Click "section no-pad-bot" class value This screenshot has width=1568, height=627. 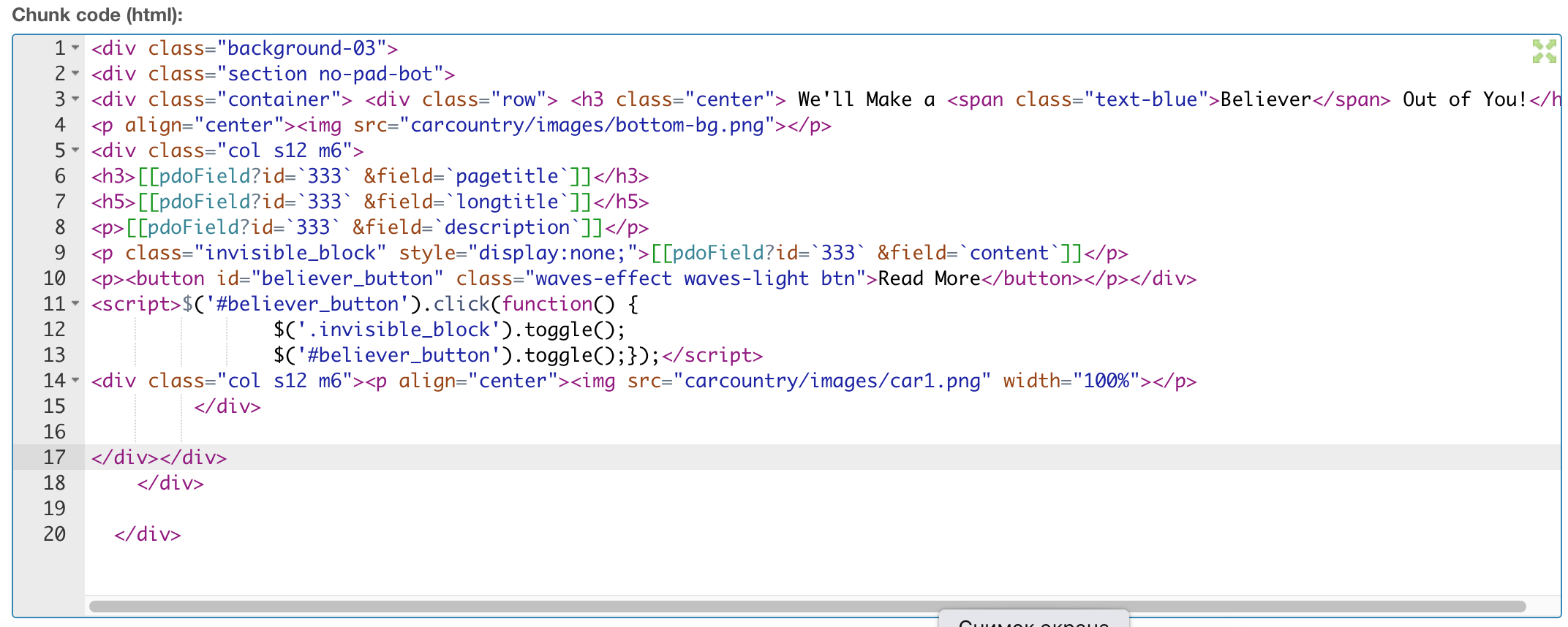[x=331, y=74]
